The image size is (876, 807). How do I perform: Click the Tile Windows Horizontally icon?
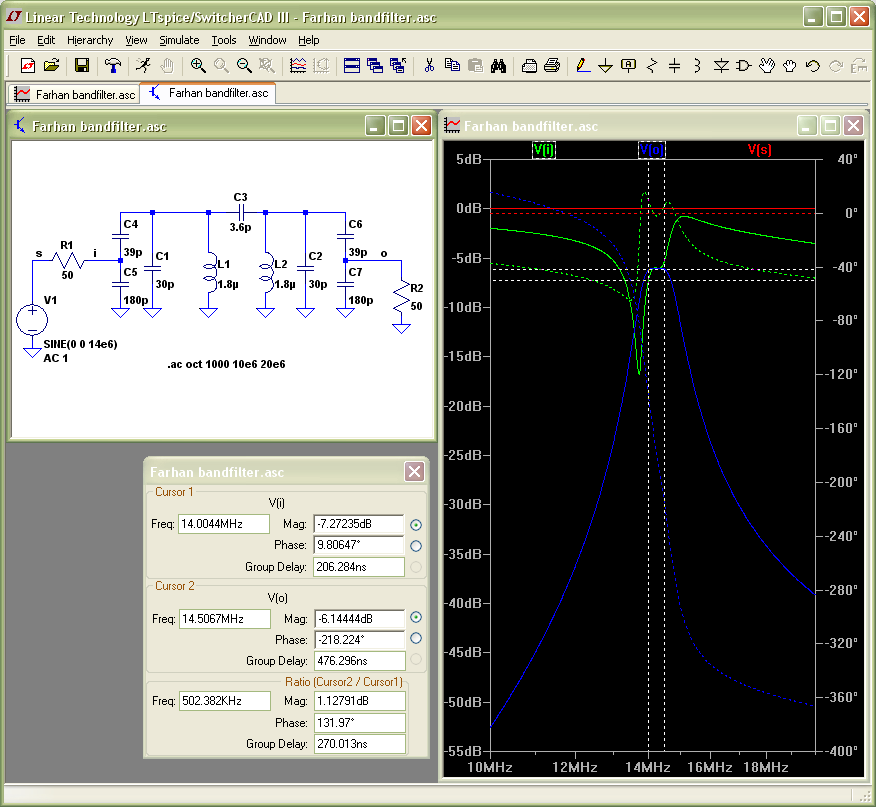coord(352,66)
